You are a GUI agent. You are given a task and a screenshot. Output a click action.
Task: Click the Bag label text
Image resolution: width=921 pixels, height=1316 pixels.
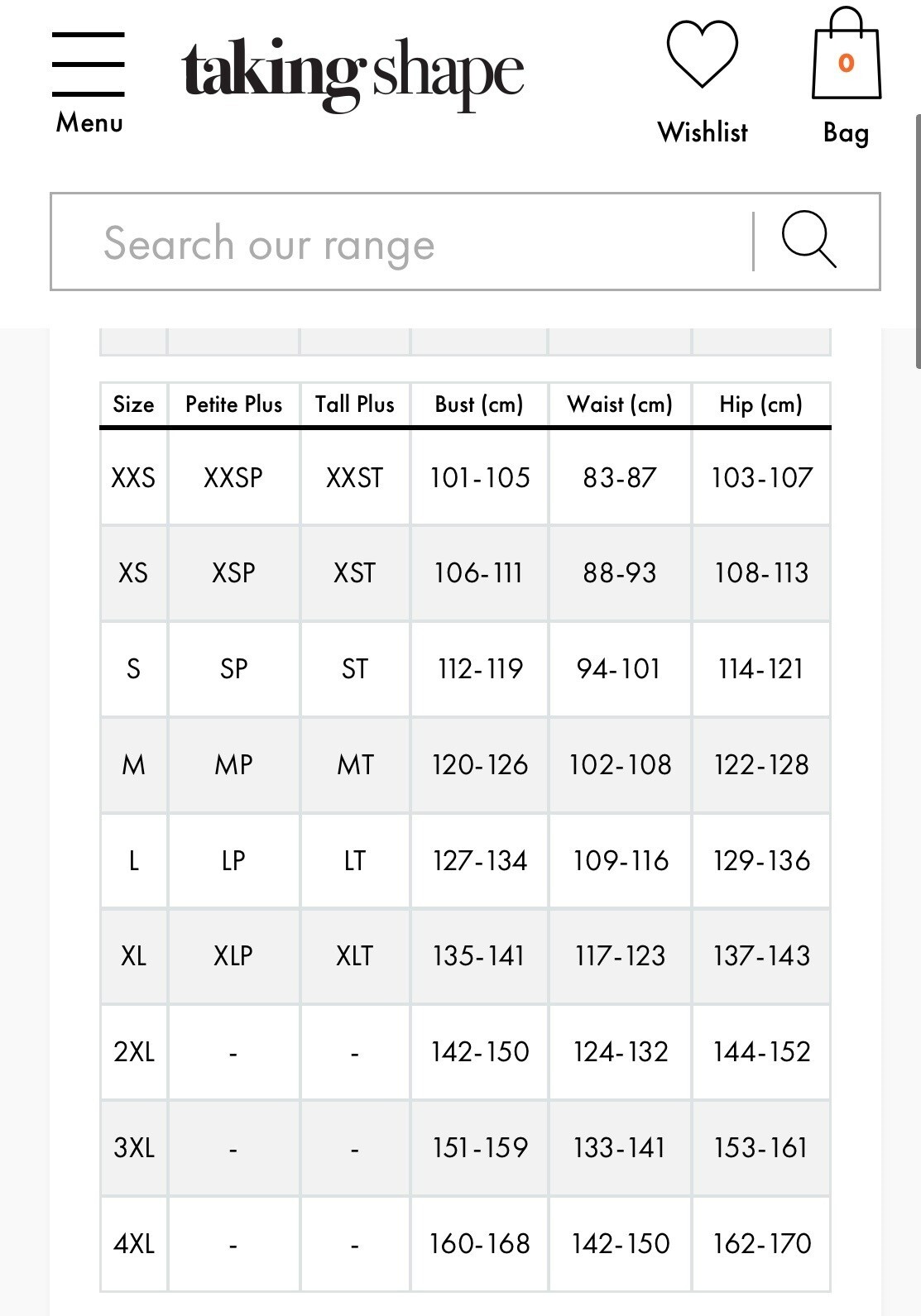pos(846,132)
